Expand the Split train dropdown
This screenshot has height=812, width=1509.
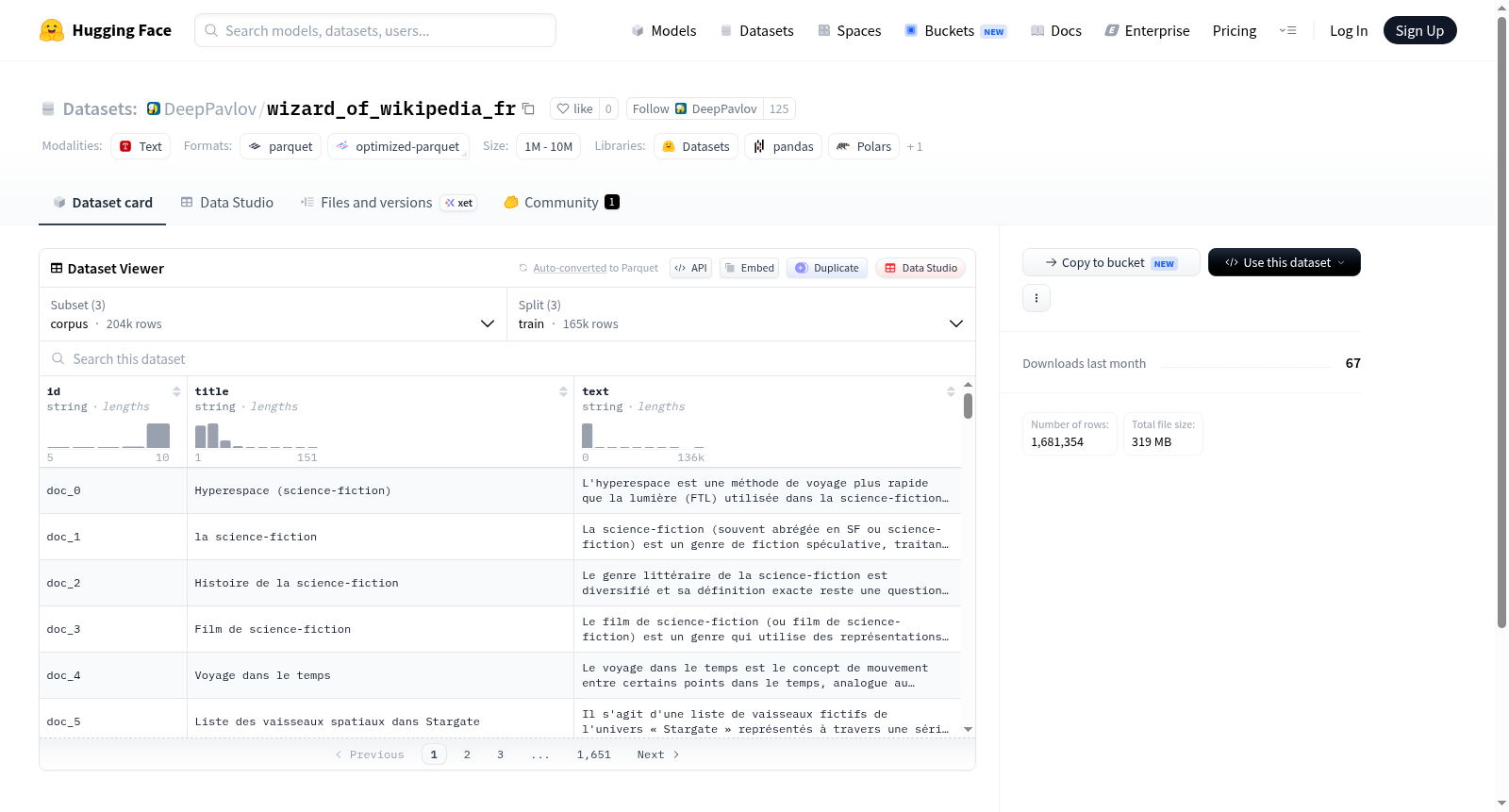point(741,314)
